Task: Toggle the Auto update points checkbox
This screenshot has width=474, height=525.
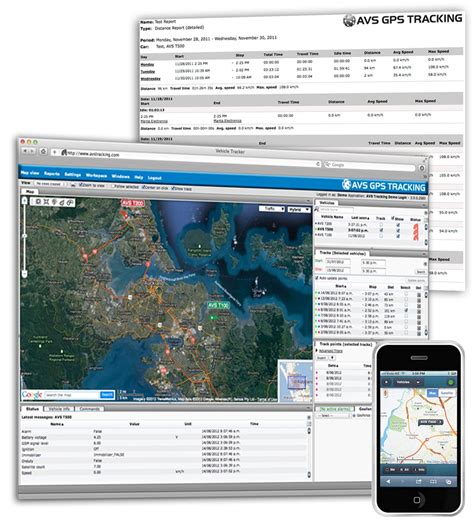Action: point(317,278)
